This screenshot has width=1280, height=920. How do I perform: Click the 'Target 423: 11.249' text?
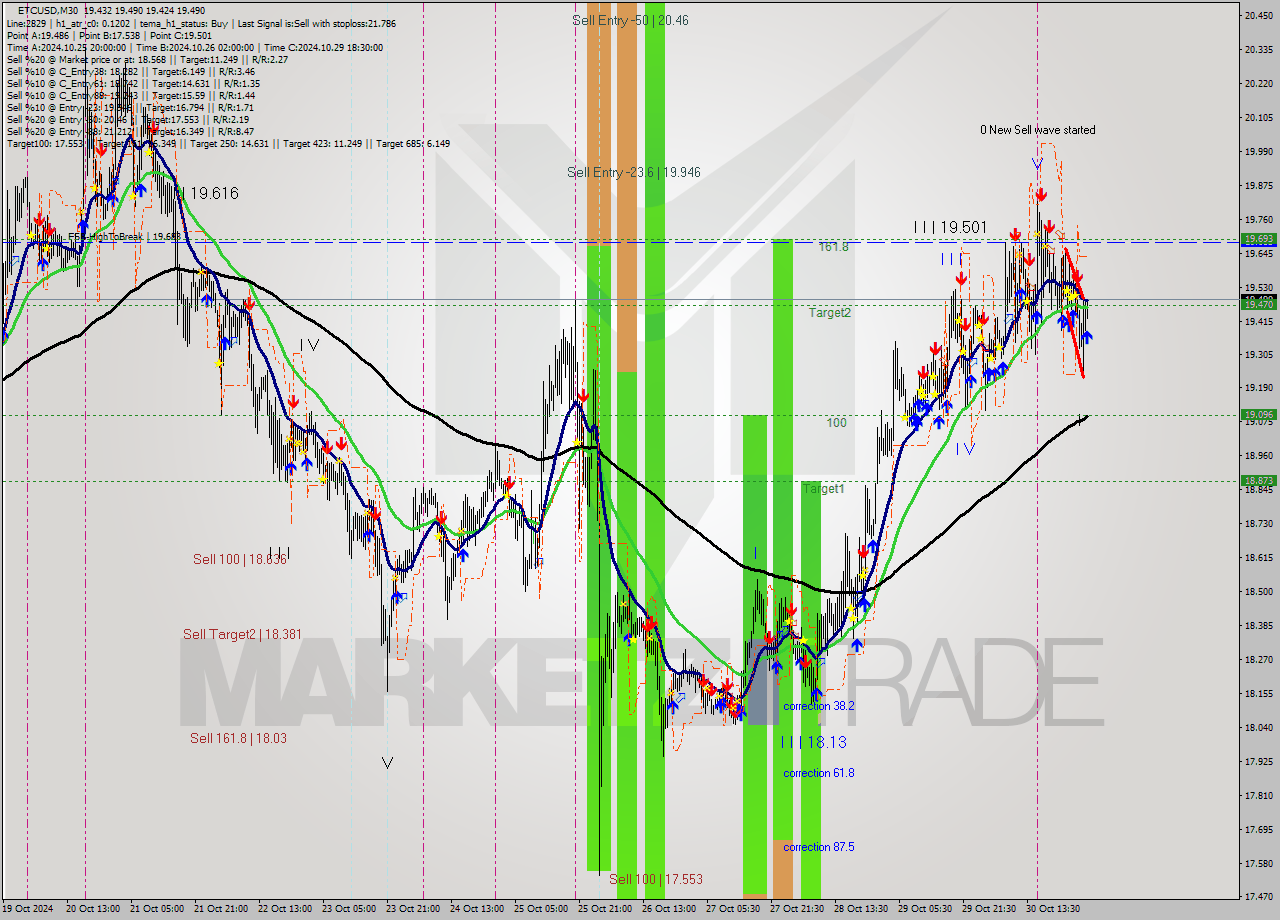(x=325, y=143)
